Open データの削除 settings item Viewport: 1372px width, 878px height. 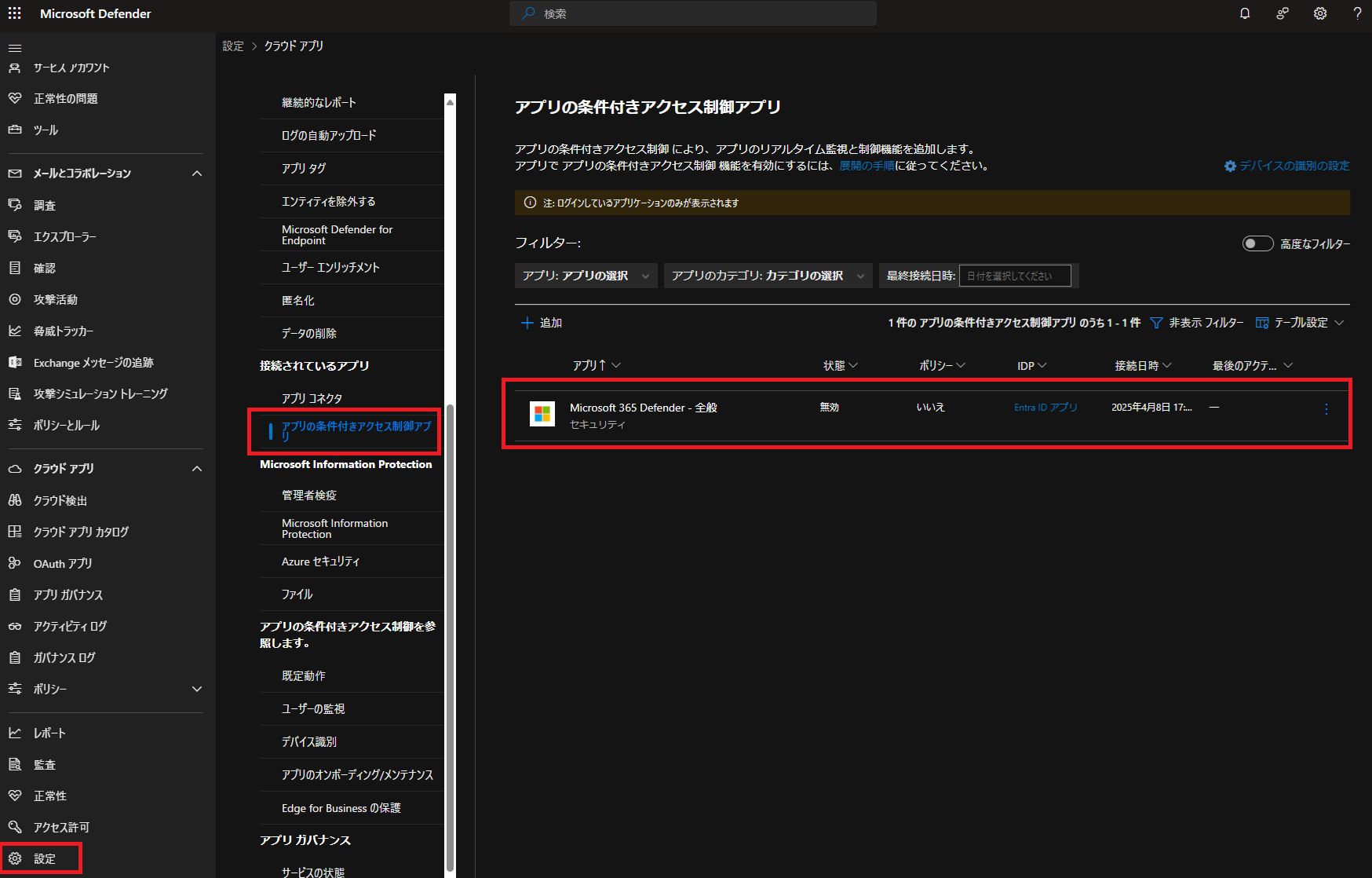click(351, 333)
